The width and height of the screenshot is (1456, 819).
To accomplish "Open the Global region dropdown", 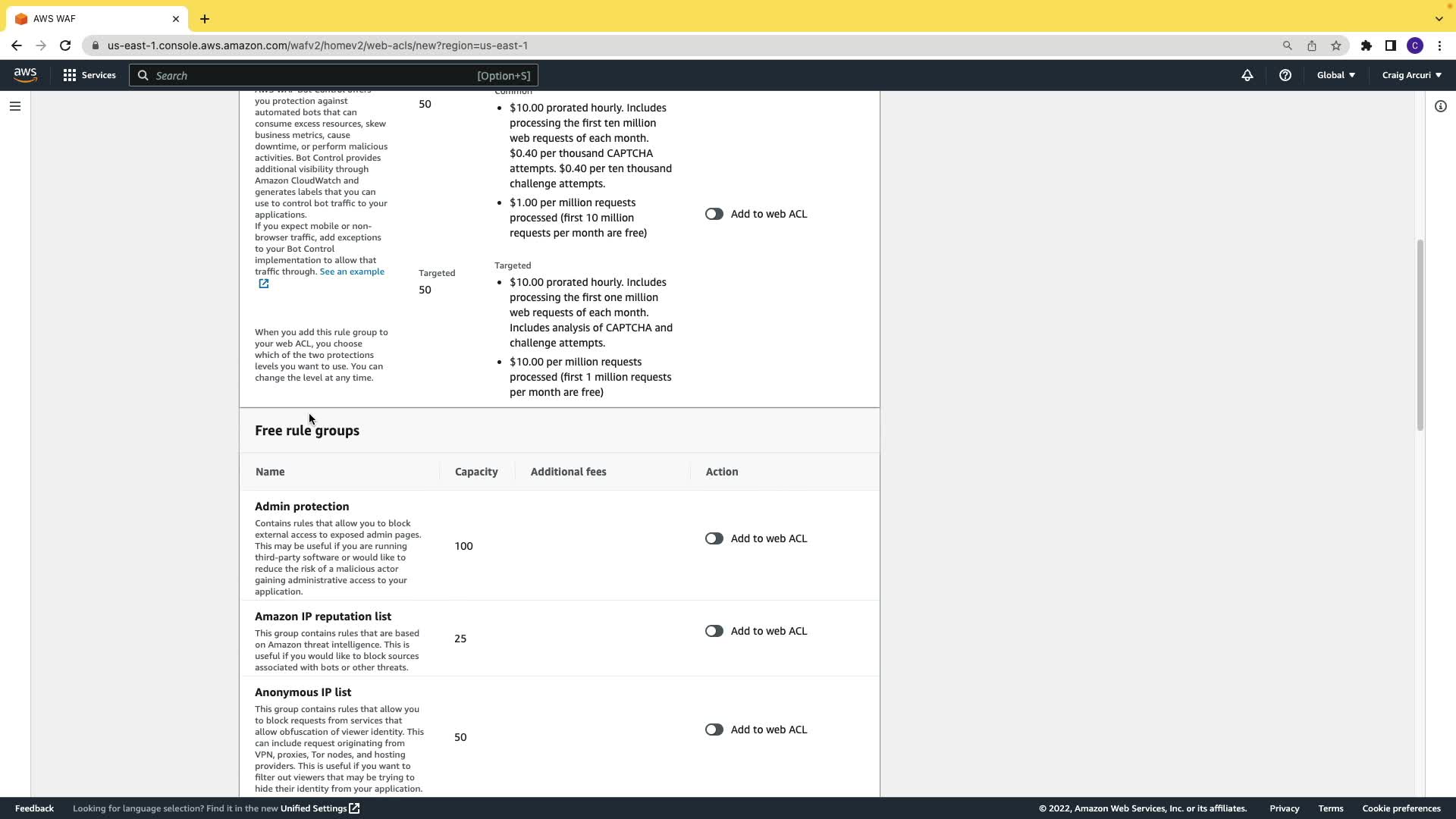I will tap(1335, 75).
